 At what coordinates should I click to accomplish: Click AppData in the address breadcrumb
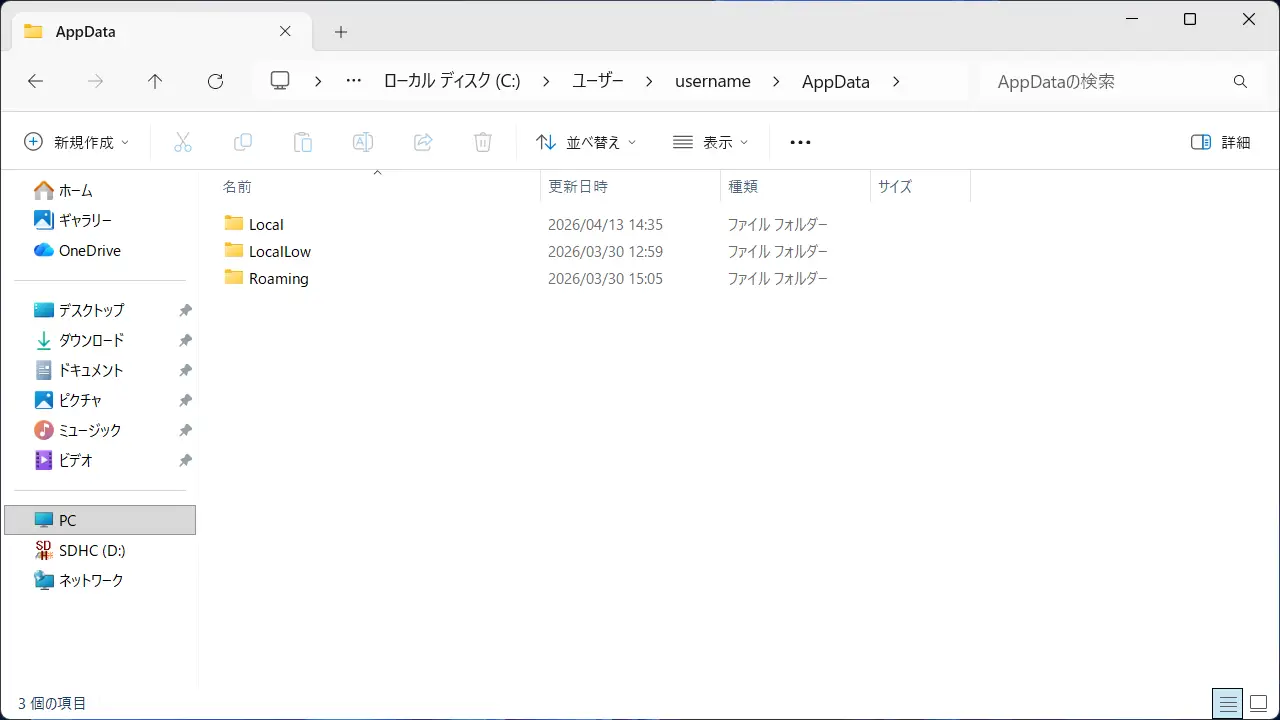[836, 82]
